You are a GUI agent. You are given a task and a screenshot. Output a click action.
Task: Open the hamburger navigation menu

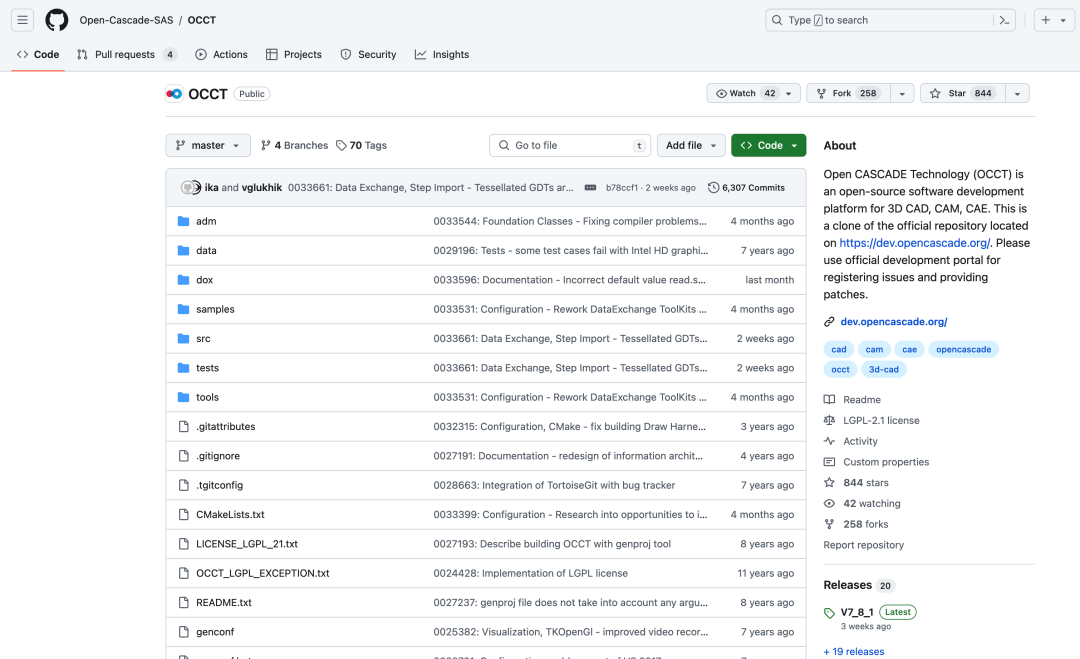click(22, 20)
